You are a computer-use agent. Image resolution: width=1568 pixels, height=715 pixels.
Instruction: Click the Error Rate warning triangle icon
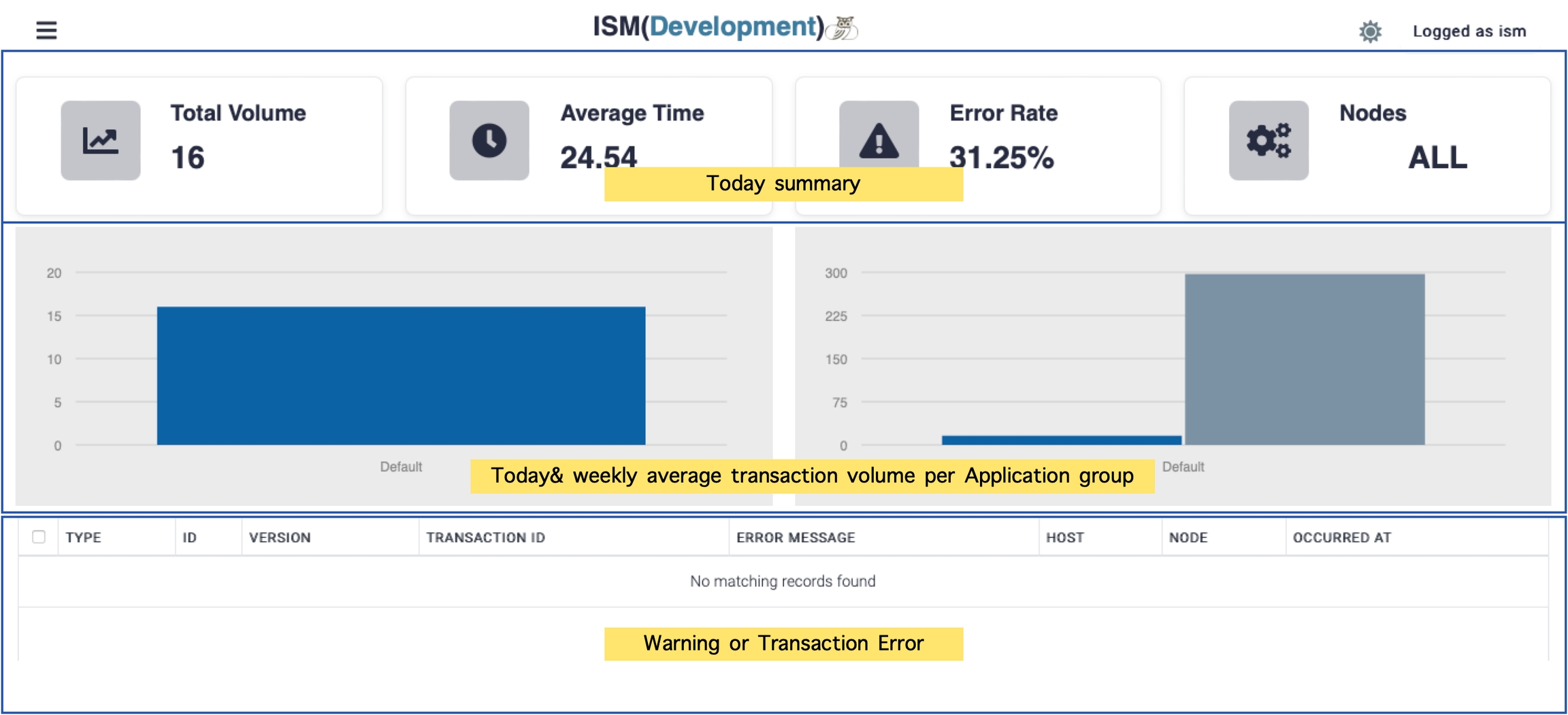pos(879,139)
